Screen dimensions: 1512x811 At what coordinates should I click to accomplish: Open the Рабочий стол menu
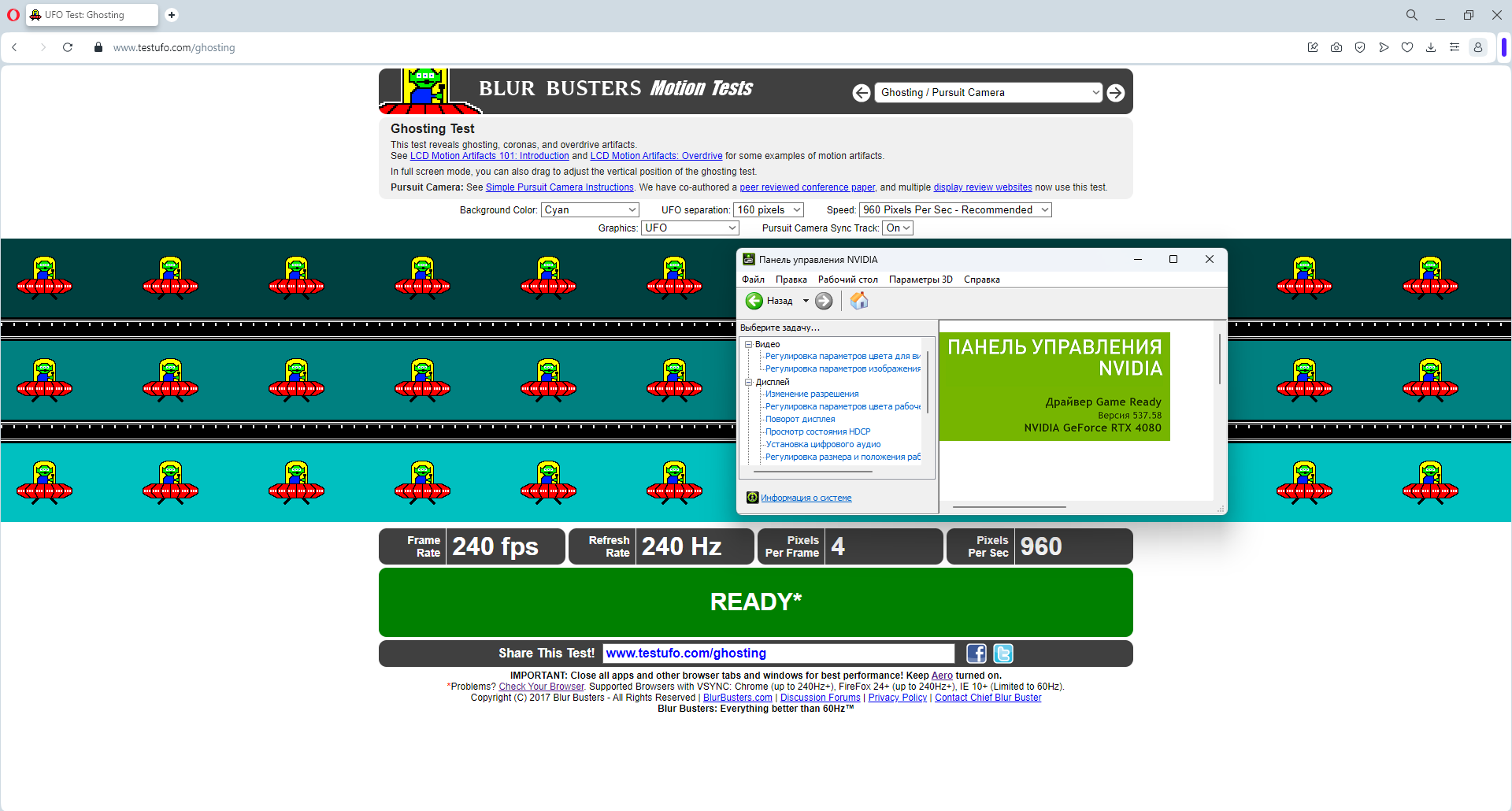coord(847,280)
